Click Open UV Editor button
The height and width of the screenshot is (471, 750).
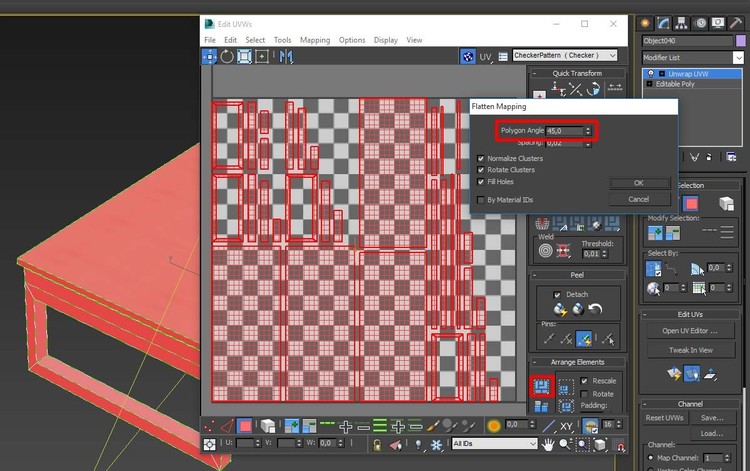690,331
